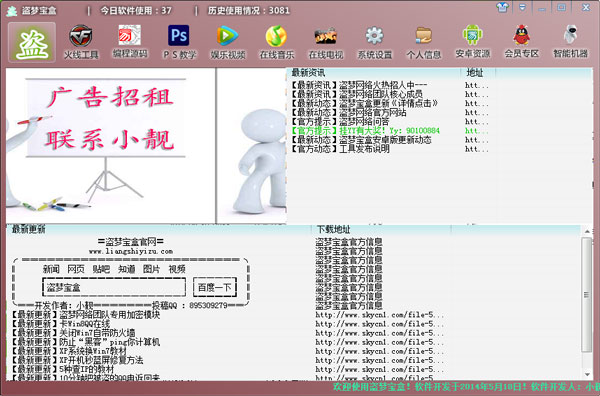
Task: Open 安卓资源 Android resources
Action: [x=473, y=42]
